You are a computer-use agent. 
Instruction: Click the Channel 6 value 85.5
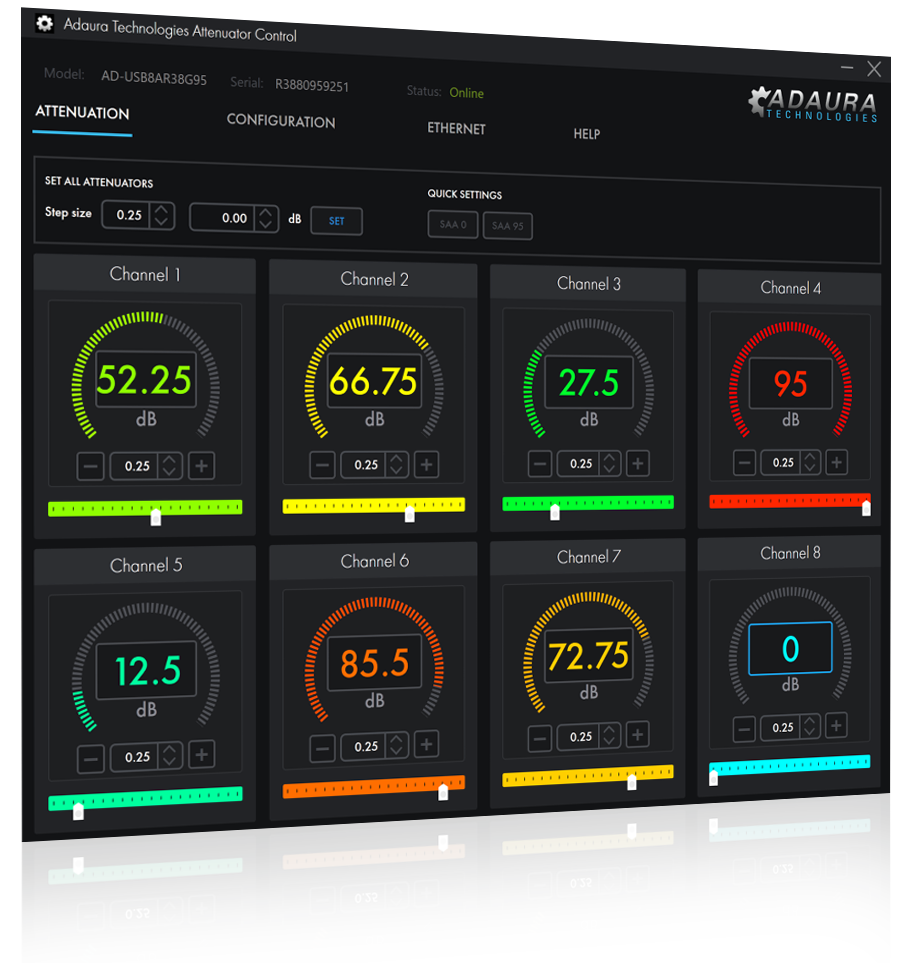tap(374, 663)
